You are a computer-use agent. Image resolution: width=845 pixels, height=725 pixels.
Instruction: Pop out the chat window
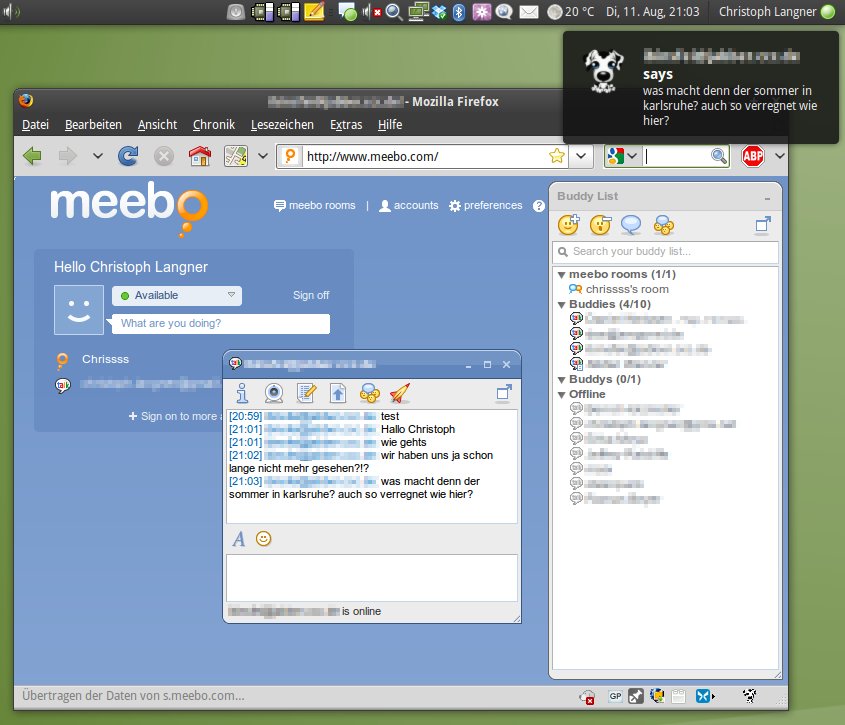coord(504,392)
